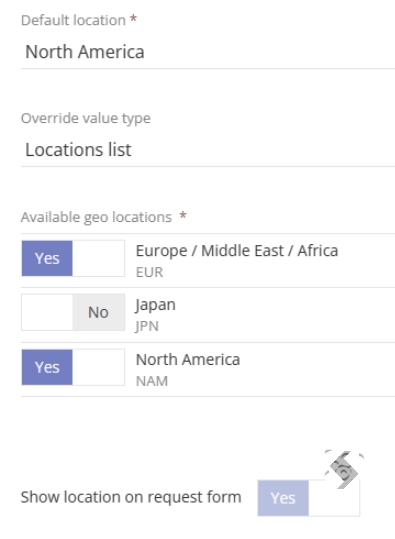Toggle Show location on request form switch

coord(309,498)
